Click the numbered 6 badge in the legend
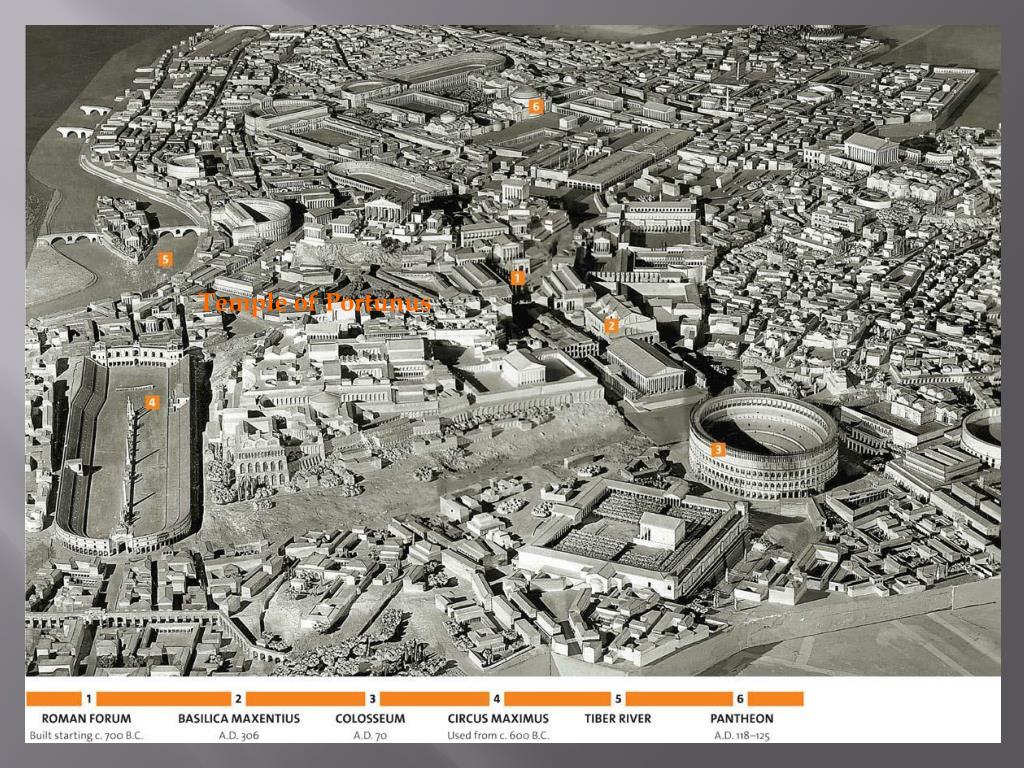The height and width of the screenshot is (768, 1024). coord(740,699)
